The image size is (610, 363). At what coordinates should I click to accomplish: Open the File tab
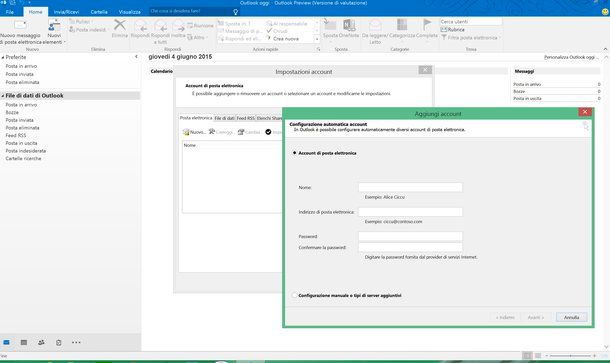pyautogui.click(x=10, y=12)
